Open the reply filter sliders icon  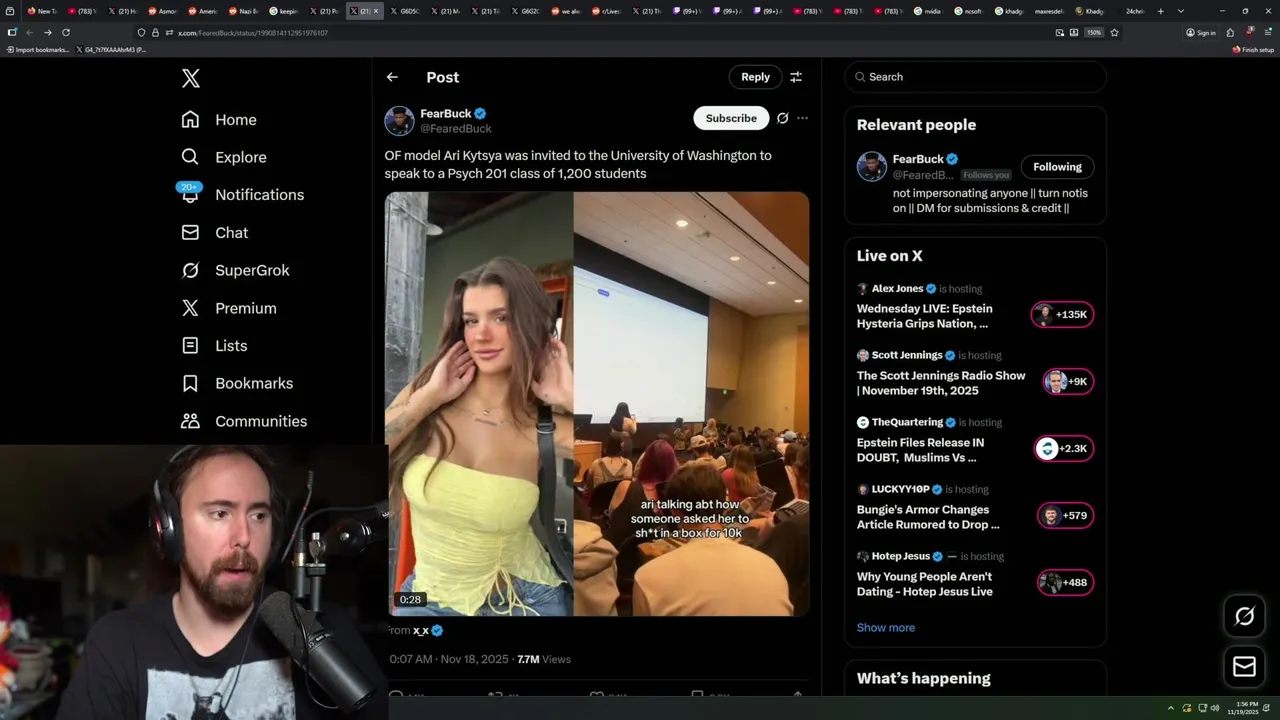pyautogui.click(x=796, y=77)
